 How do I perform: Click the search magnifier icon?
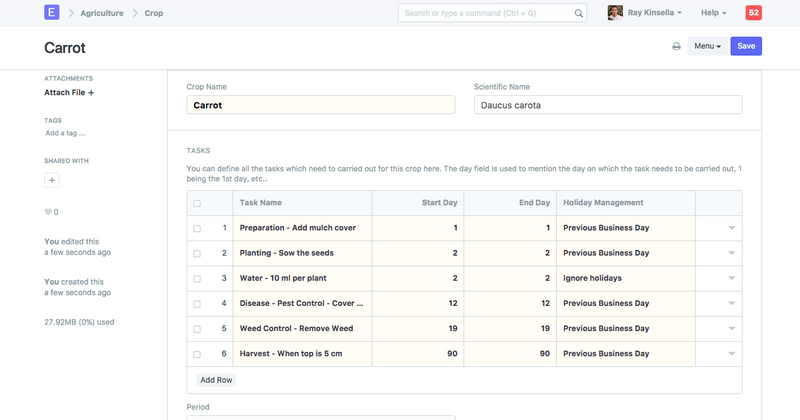[x=579, y=13]
